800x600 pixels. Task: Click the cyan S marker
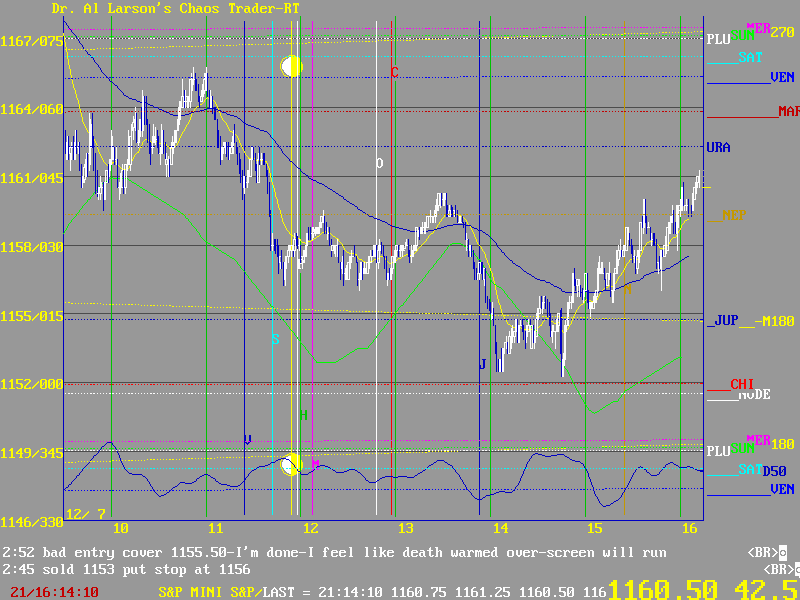(275, 339)
